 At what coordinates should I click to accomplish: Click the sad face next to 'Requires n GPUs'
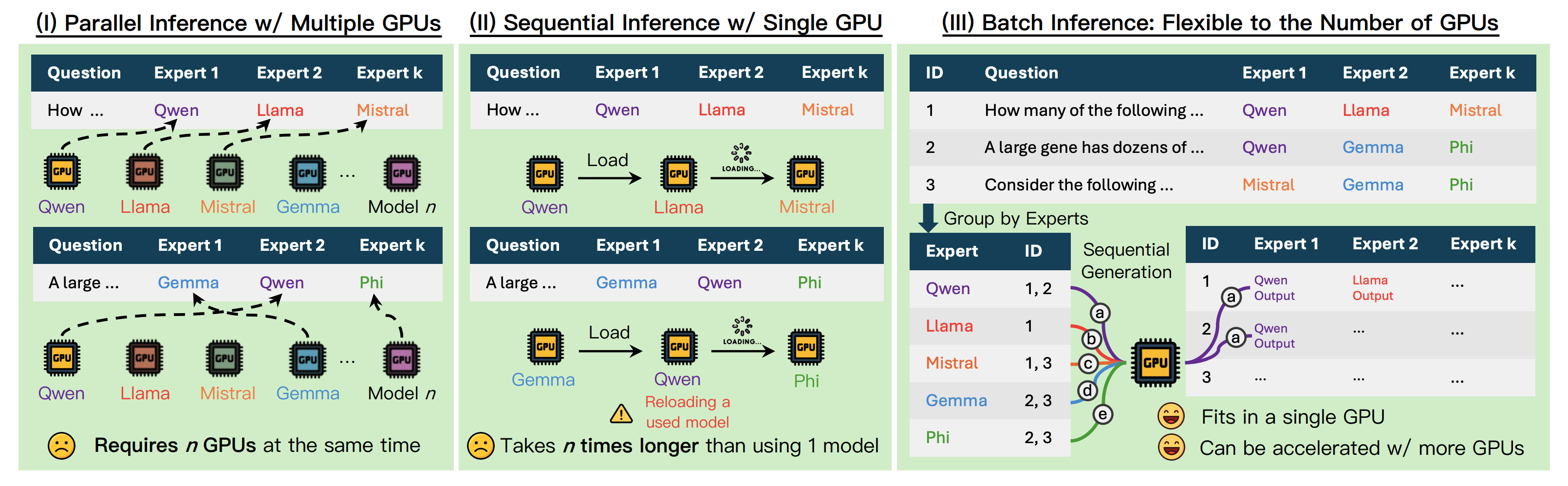[61, 446]
